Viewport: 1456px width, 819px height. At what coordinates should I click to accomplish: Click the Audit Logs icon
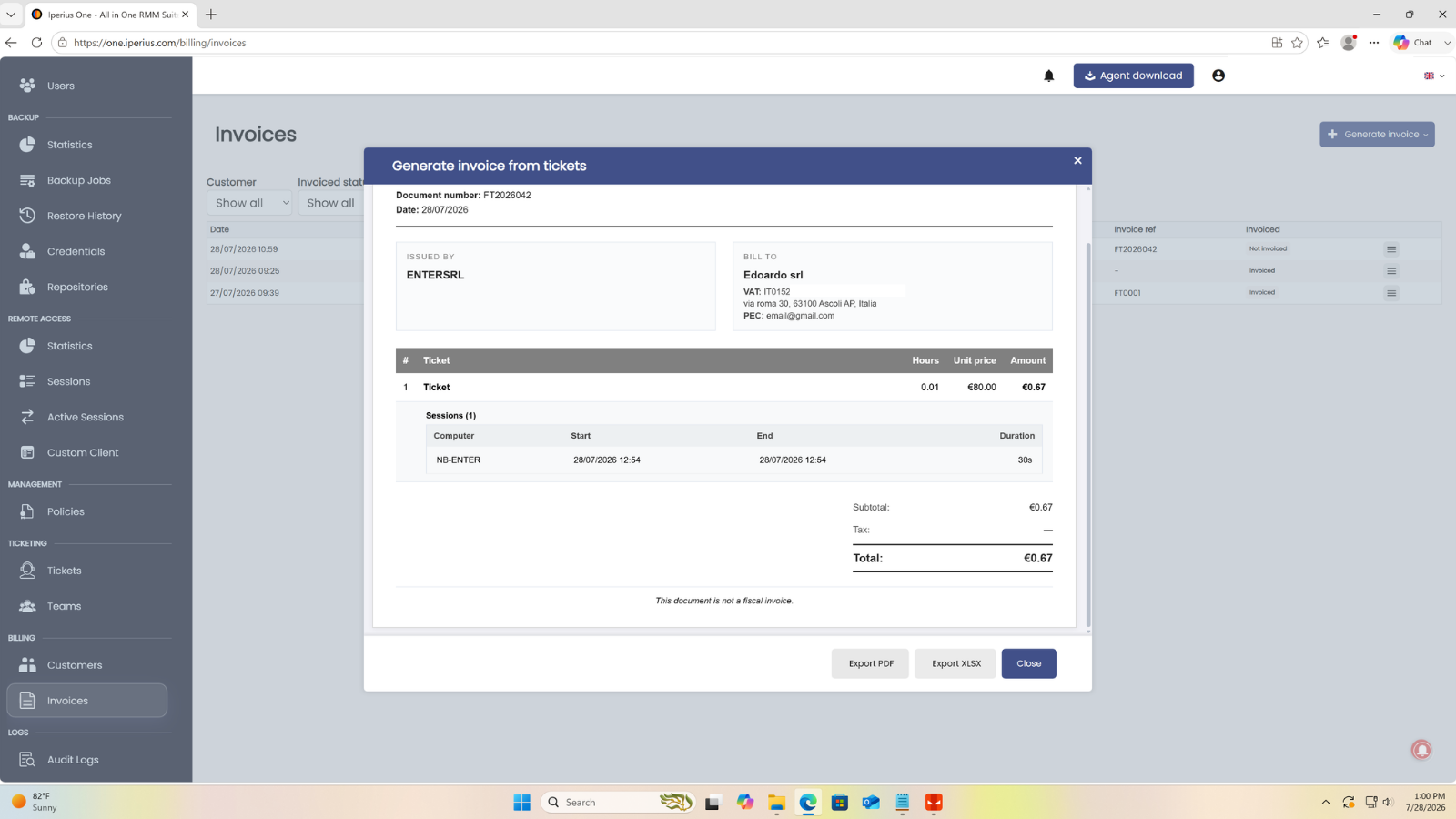(27, 760)
